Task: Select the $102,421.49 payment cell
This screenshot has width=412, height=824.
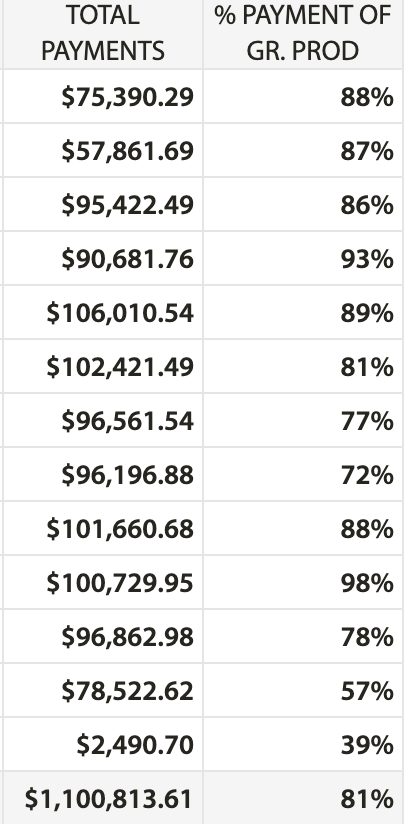Action: point(103,366)
